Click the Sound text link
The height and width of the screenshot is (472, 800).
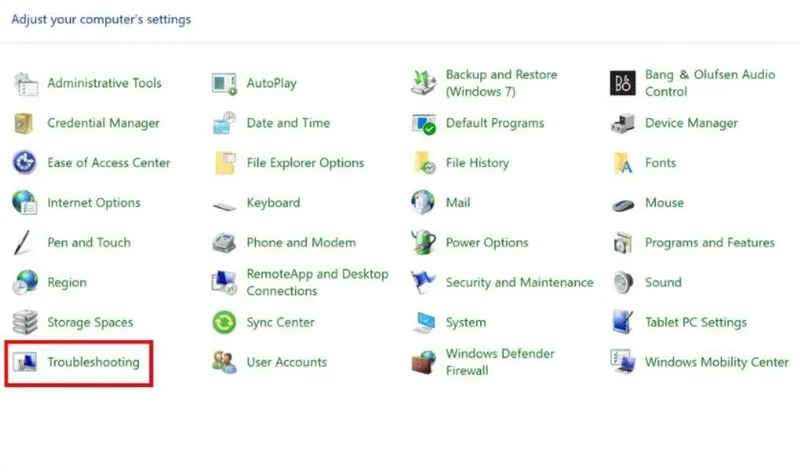(x=663, y=282)
